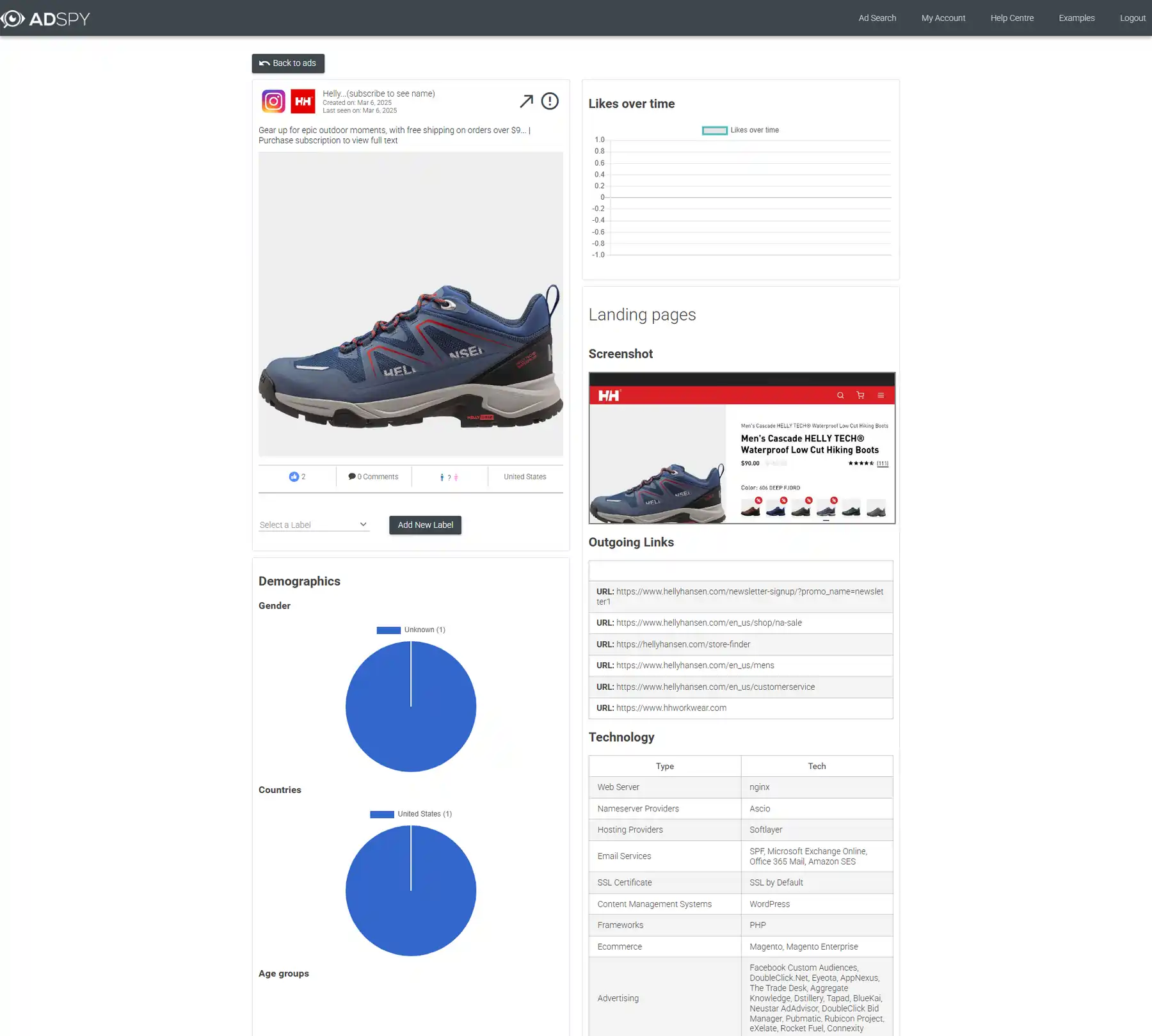1152x1036 pixels.
Task: Click the cart icon in the landing page screenshot
Action: (x=860, y=395)
